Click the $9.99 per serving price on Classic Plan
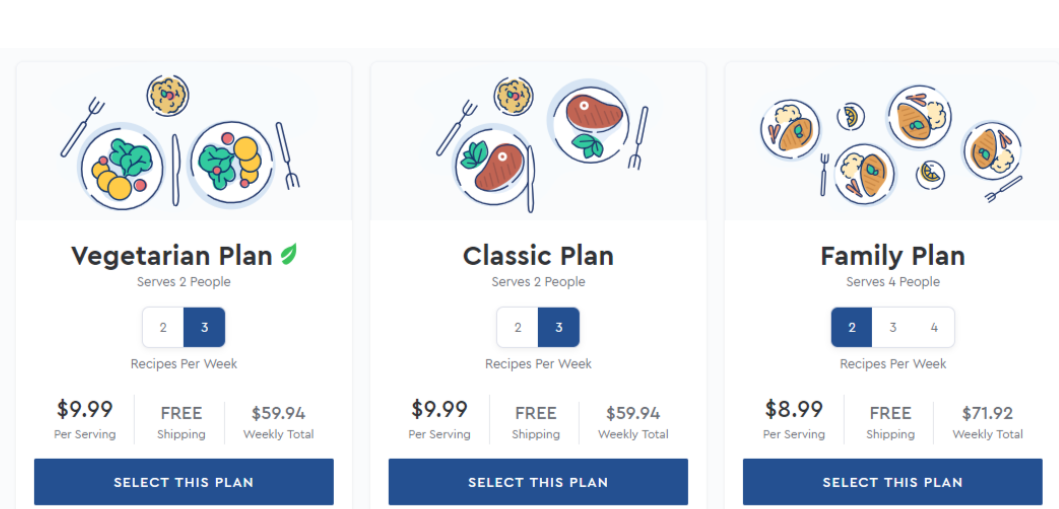The image size is (1059, 509). point(439,409)
